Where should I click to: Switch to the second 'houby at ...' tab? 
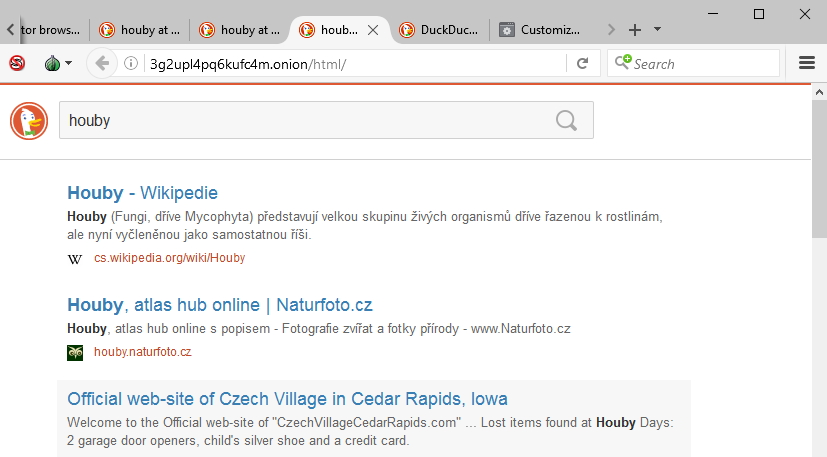click(239, 30)
